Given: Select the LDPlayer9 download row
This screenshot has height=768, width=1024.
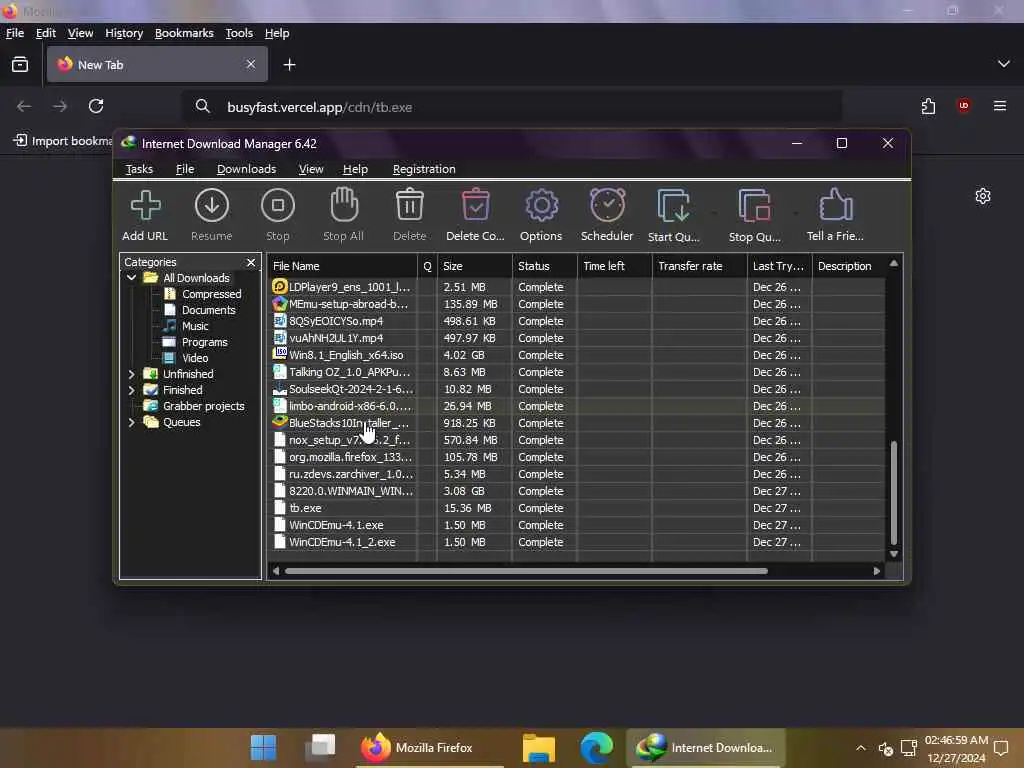Looking at the screenshot, I should [577, 287].
